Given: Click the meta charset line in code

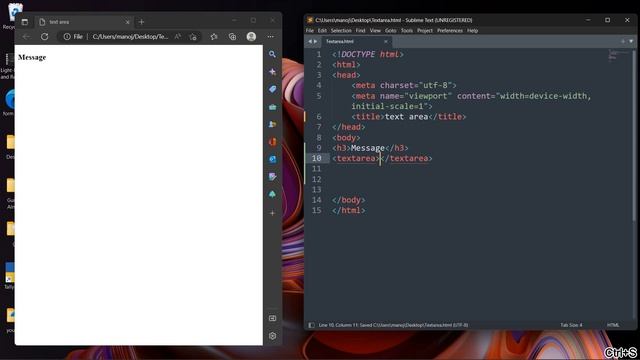Looking at the screenshot, I should coord(404,85).
